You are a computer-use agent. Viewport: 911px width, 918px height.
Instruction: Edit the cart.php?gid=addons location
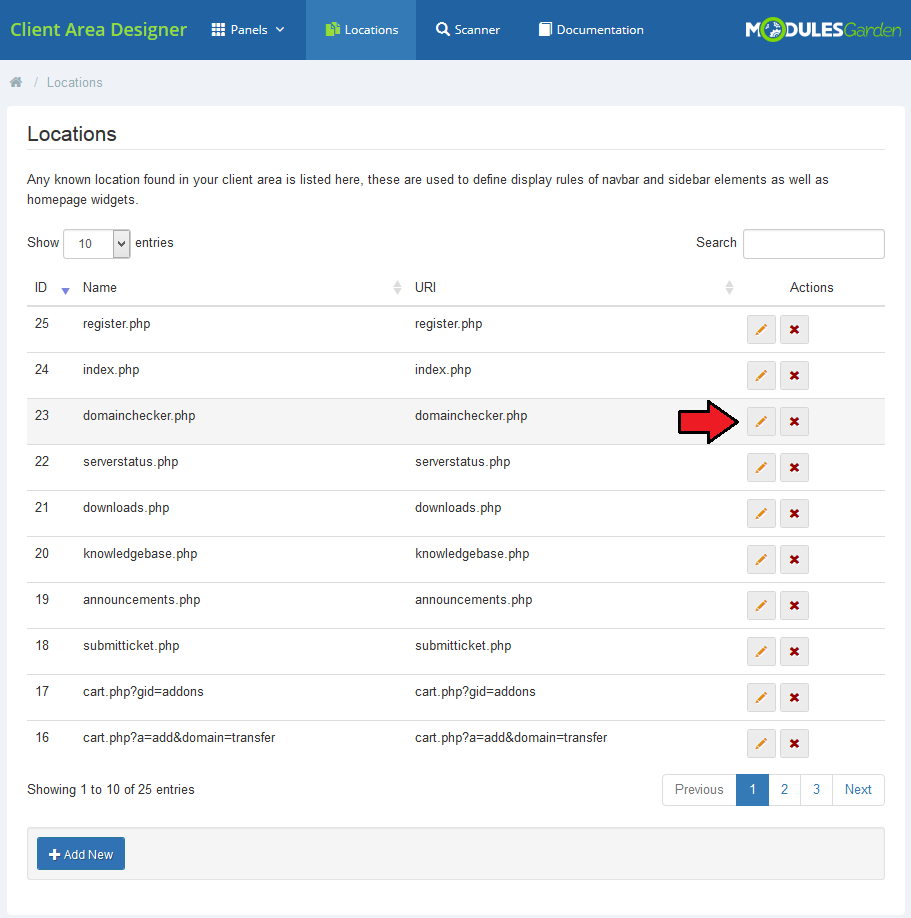[761, 697]
